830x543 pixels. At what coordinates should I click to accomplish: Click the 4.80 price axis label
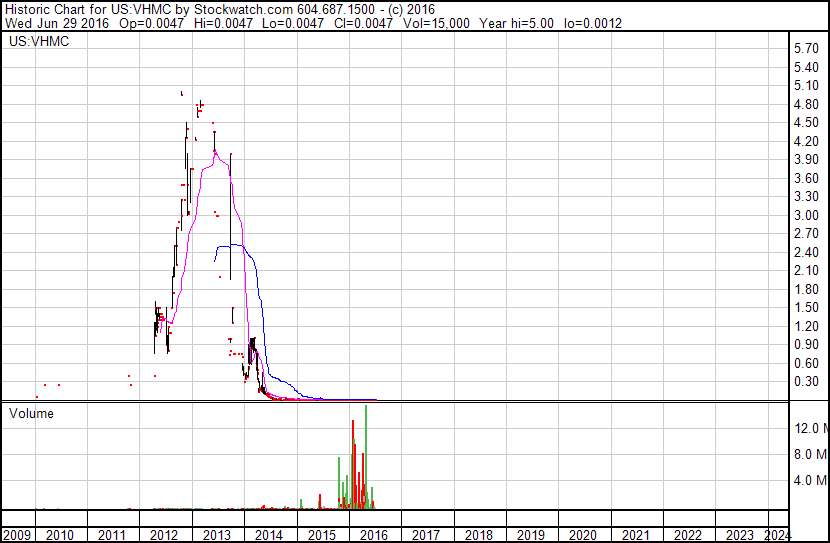(x=806, y=104)
